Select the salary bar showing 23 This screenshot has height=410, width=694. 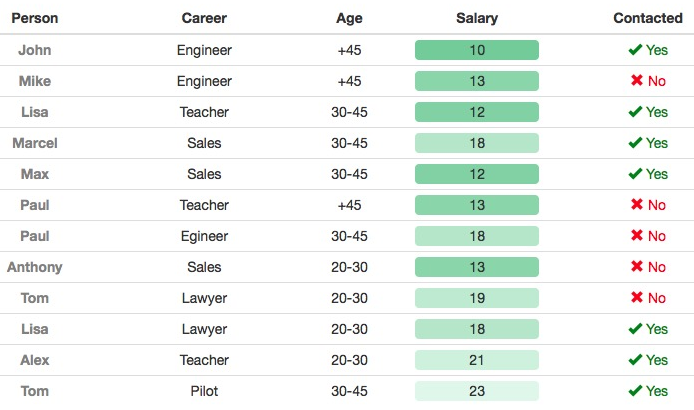click(x=477, y=391)
